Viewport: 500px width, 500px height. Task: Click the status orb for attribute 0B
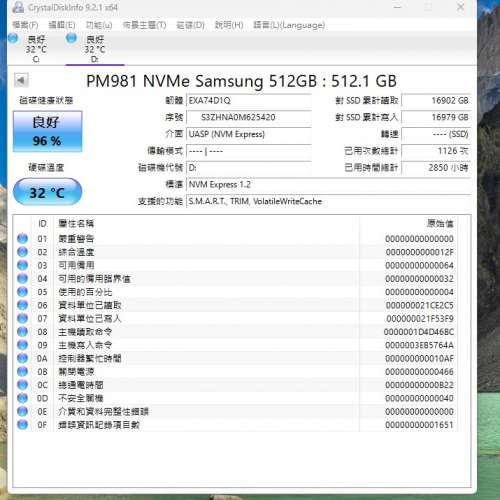(22, 372)
